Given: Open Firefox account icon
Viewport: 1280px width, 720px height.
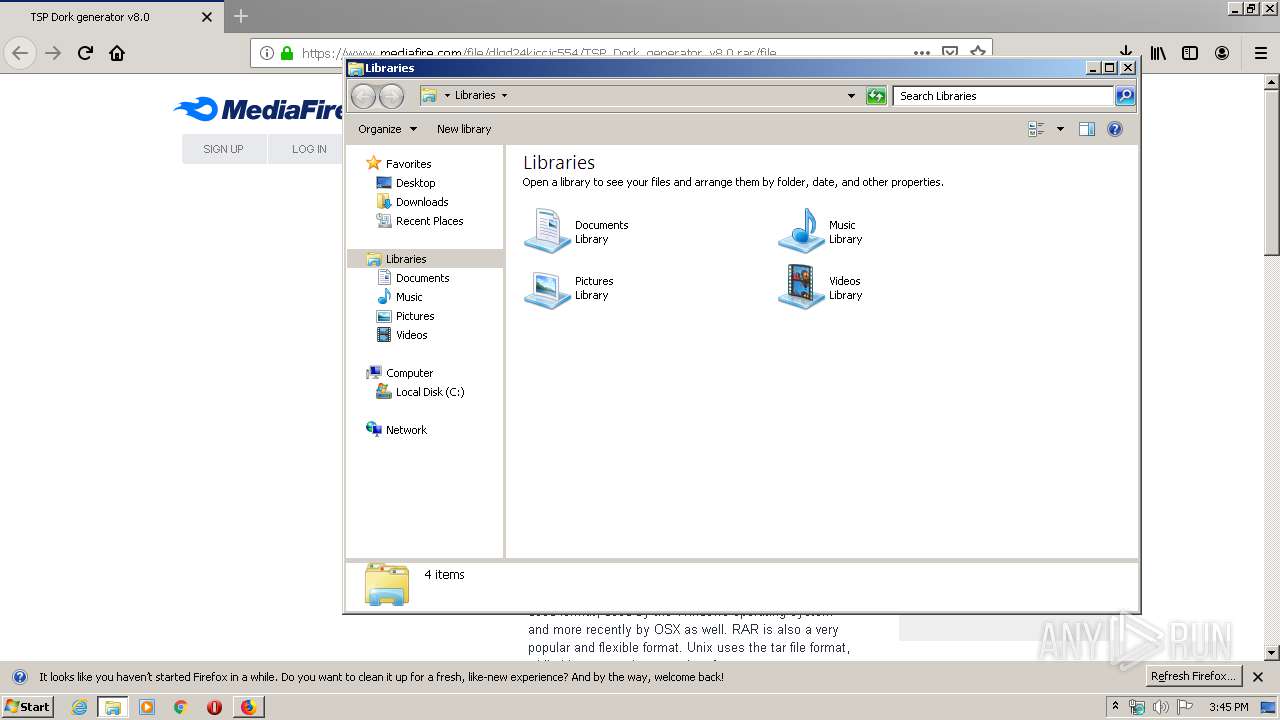Looking at the screenshot, I should 1222,53.
